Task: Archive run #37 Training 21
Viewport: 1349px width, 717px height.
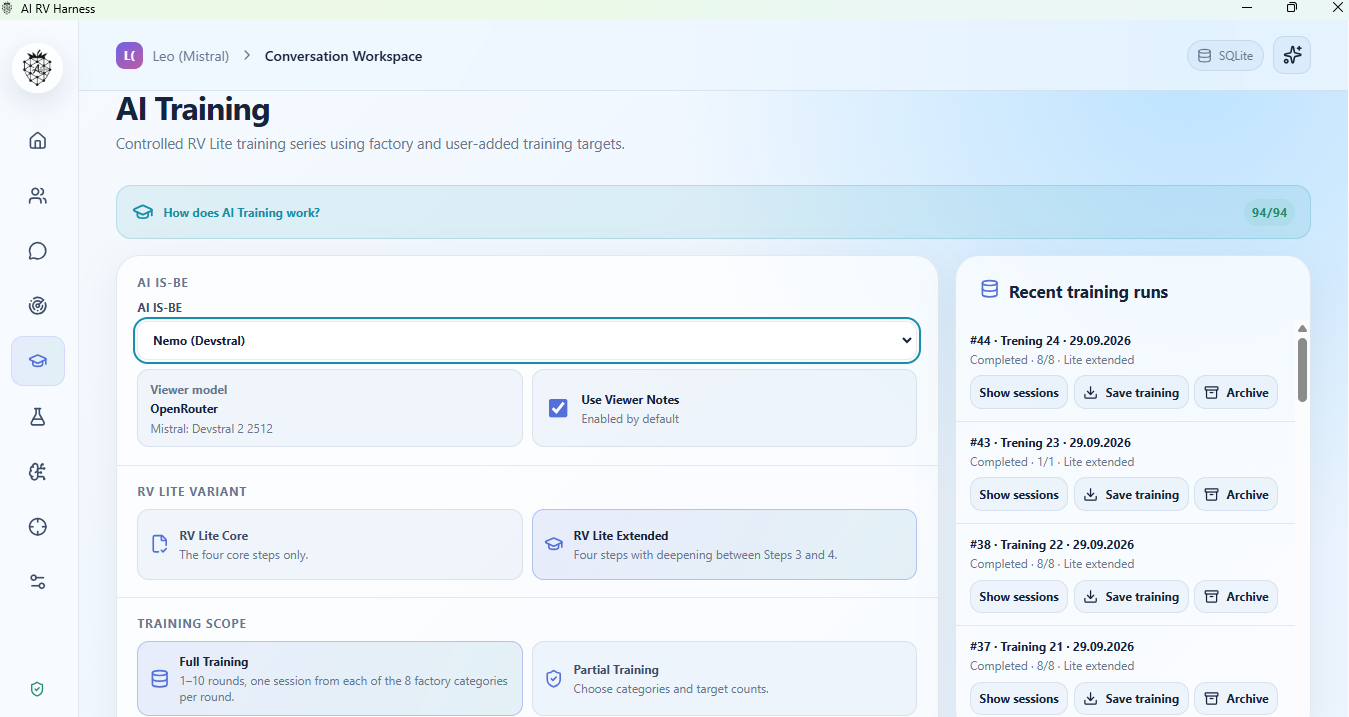Action: pos(1236,699)
